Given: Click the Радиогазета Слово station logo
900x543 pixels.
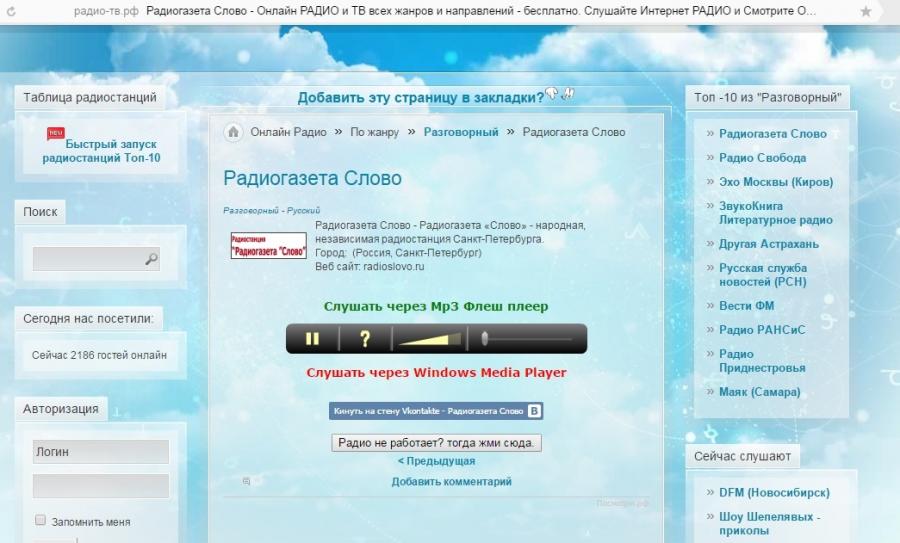Looking at the screenshot, I should (268, 246).
